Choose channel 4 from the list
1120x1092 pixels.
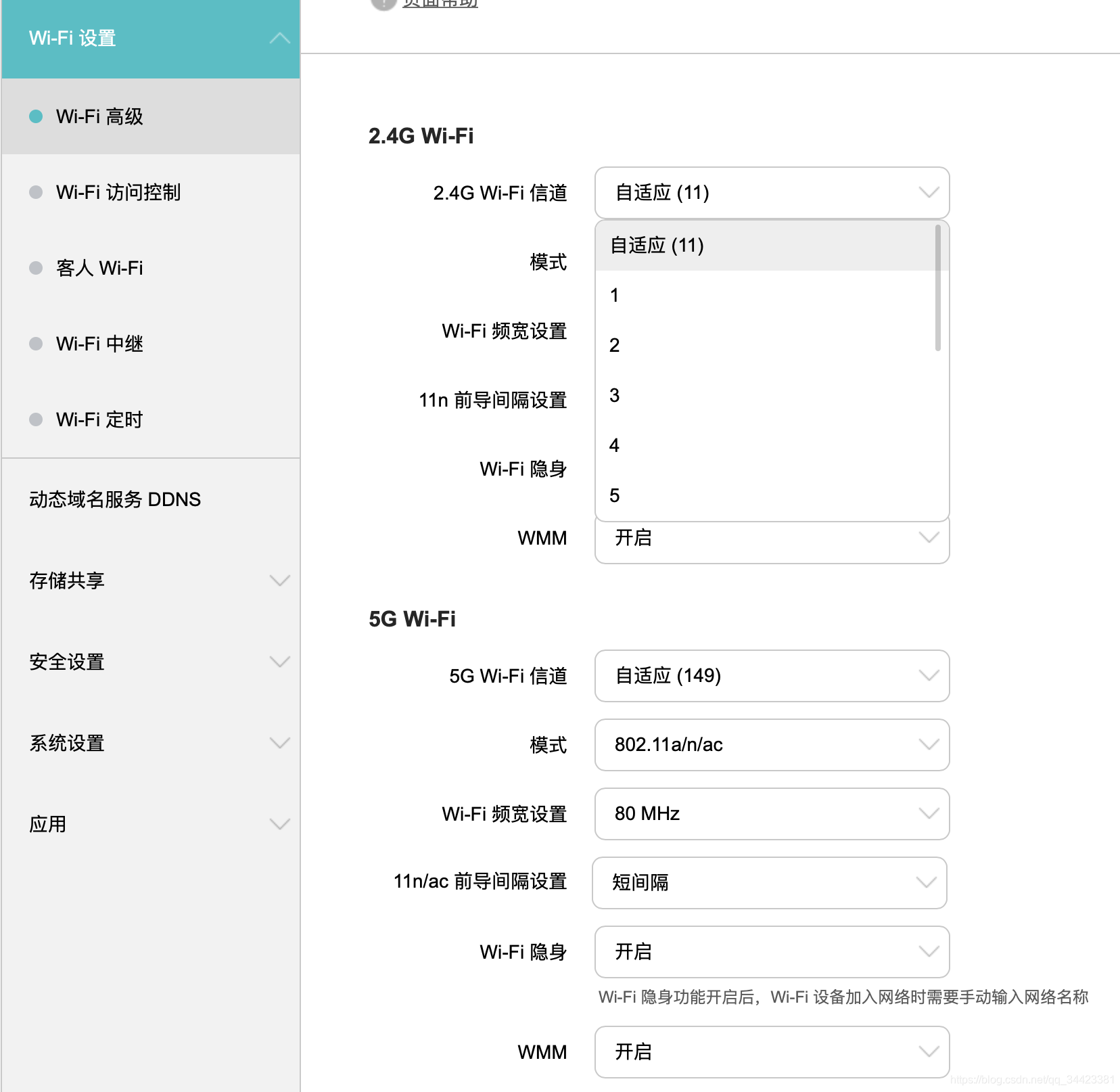point(765,446)
